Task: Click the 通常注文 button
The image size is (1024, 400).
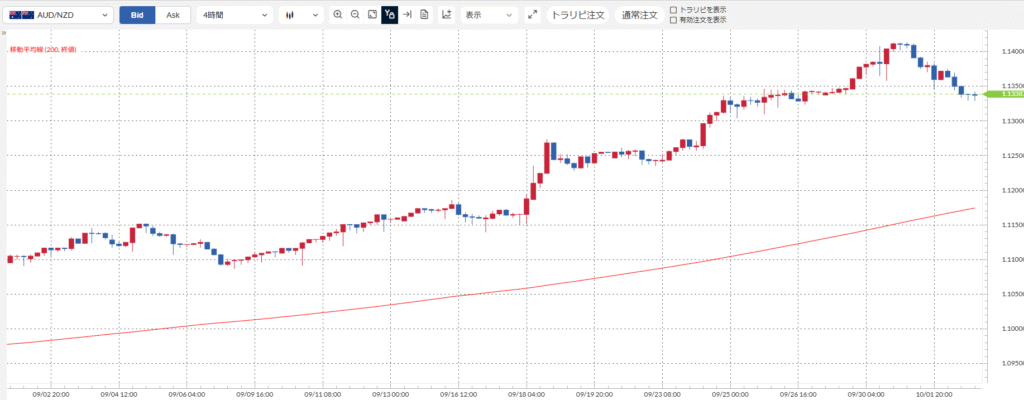Action: tap(639, 15)
